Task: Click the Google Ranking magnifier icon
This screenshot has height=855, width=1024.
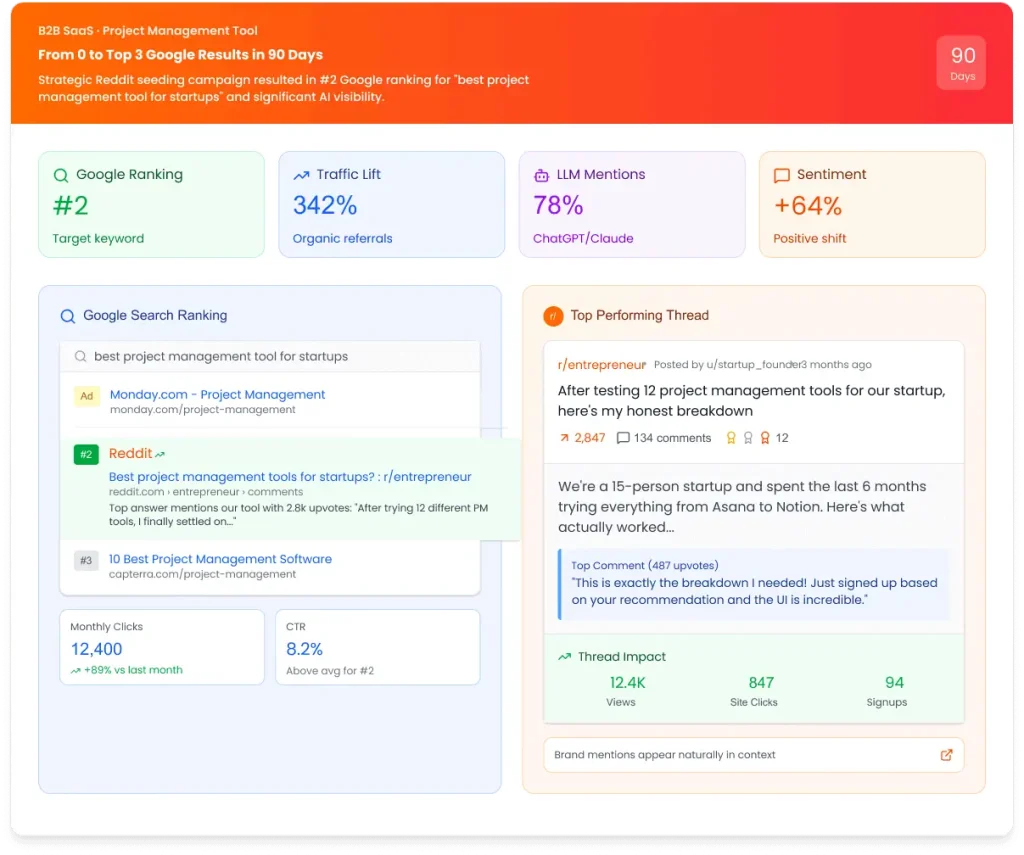Action: (x=61, y=175)
